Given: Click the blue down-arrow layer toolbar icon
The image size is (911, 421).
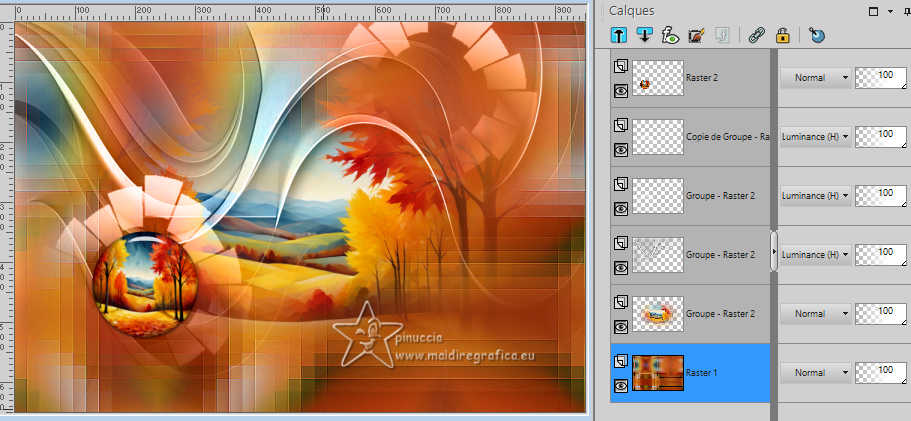Looking at the screenshot, I should click(x=644, y=35).
